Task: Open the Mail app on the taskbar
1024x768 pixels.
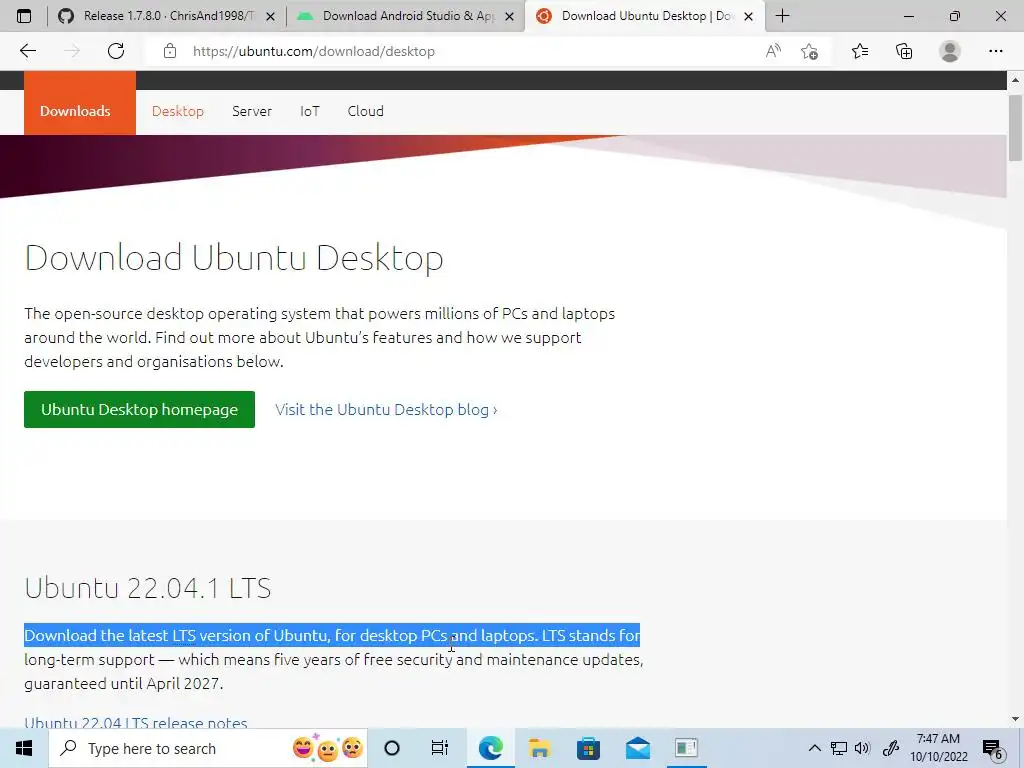Action: [x=637, y=748]
